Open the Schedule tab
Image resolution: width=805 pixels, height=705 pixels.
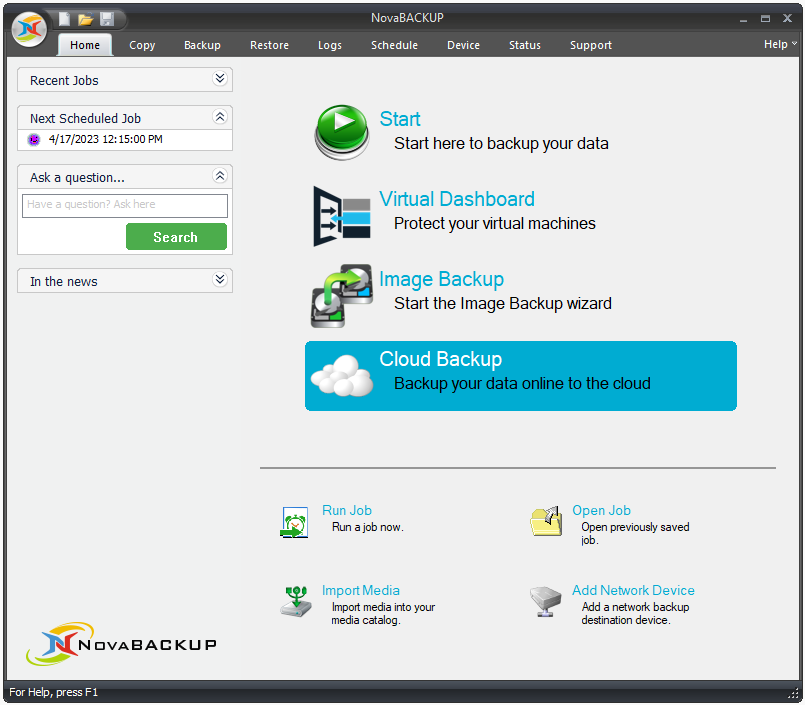(x=394, y=45)
